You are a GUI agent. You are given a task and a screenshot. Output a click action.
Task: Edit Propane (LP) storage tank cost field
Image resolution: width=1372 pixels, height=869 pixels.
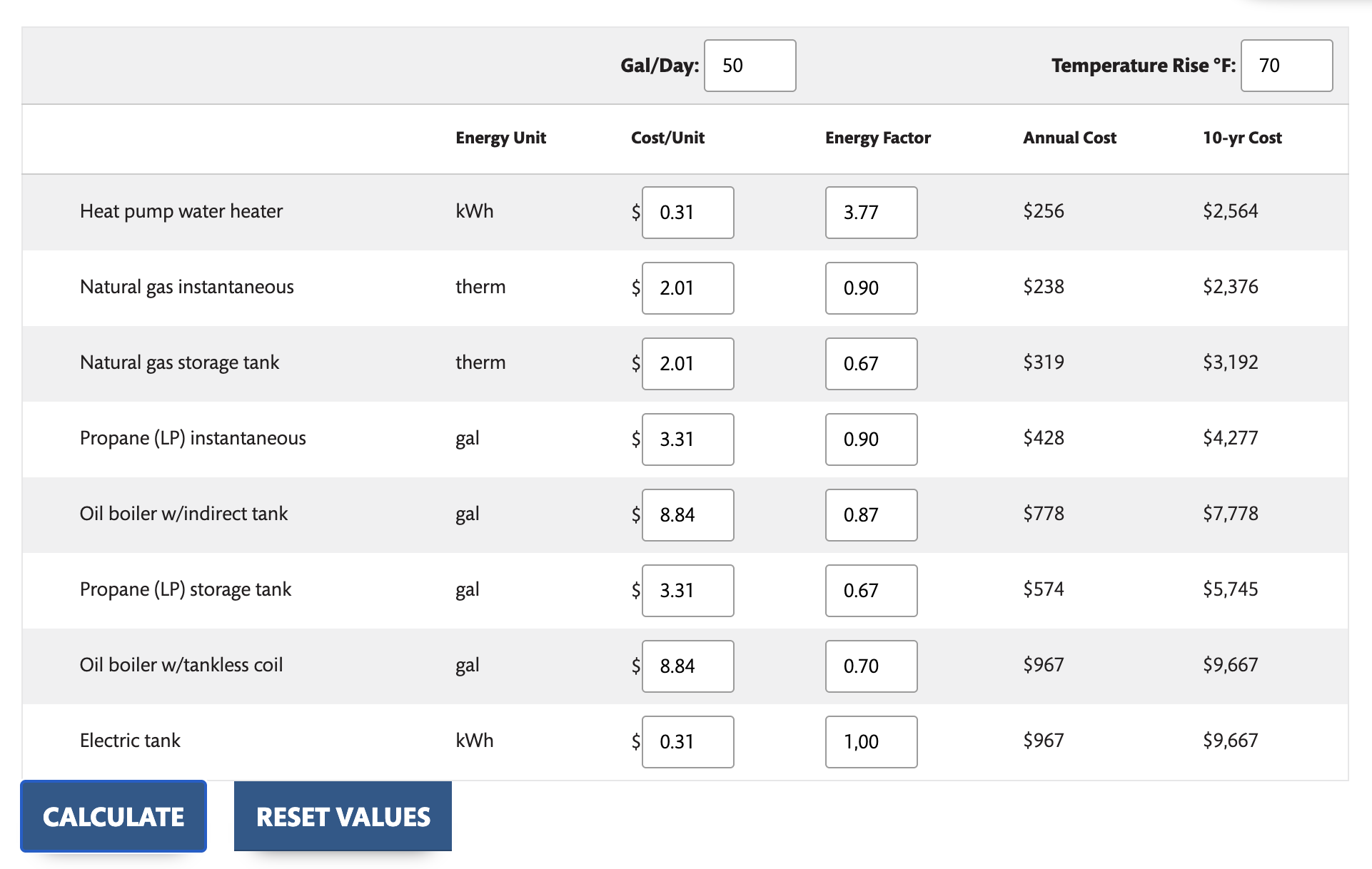[688, 591]
